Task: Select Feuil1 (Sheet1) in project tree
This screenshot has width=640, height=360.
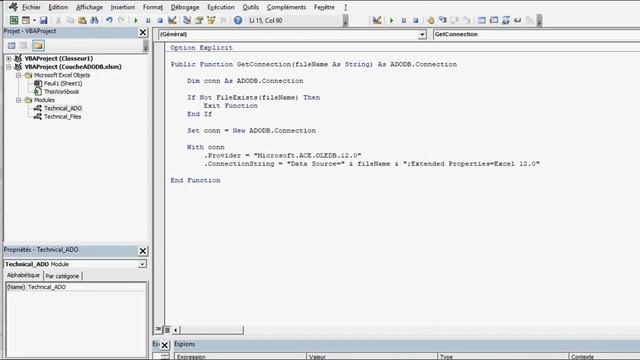Action: tap(63, 83)
